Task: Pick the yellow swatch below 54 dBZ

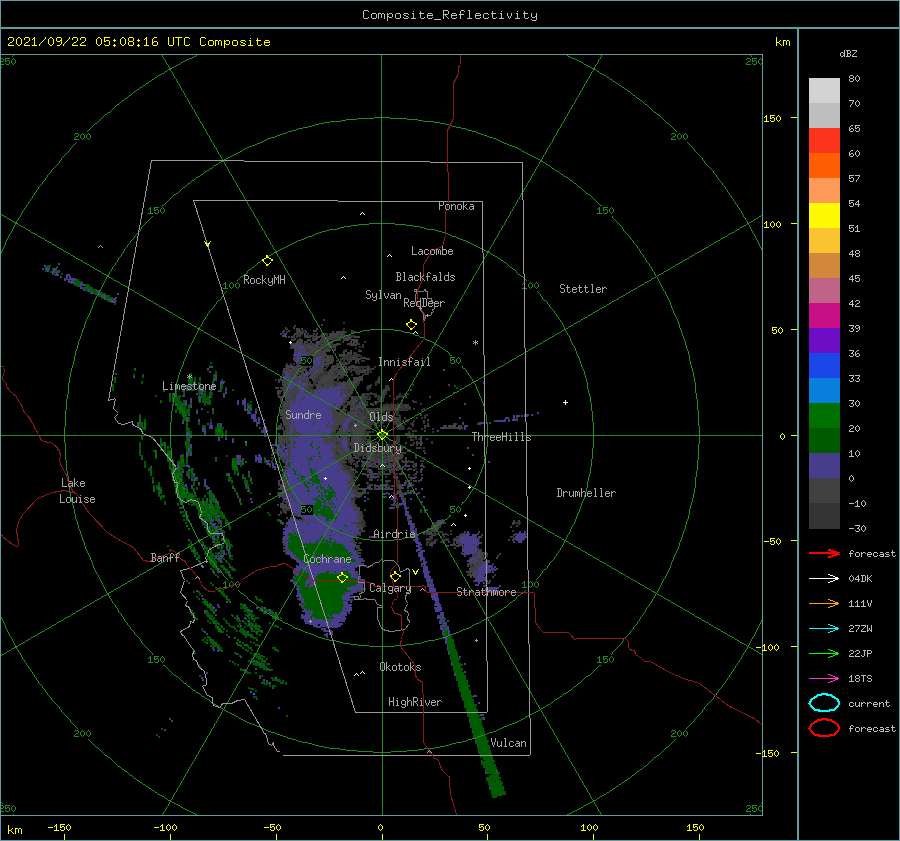Action: tap(824, 216)
